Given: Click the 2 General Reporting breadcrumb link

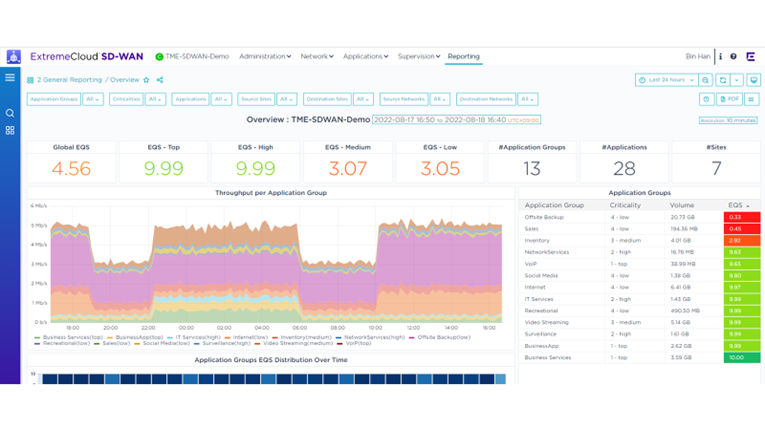Looking at the screenshot, I should tap(70, 80).
